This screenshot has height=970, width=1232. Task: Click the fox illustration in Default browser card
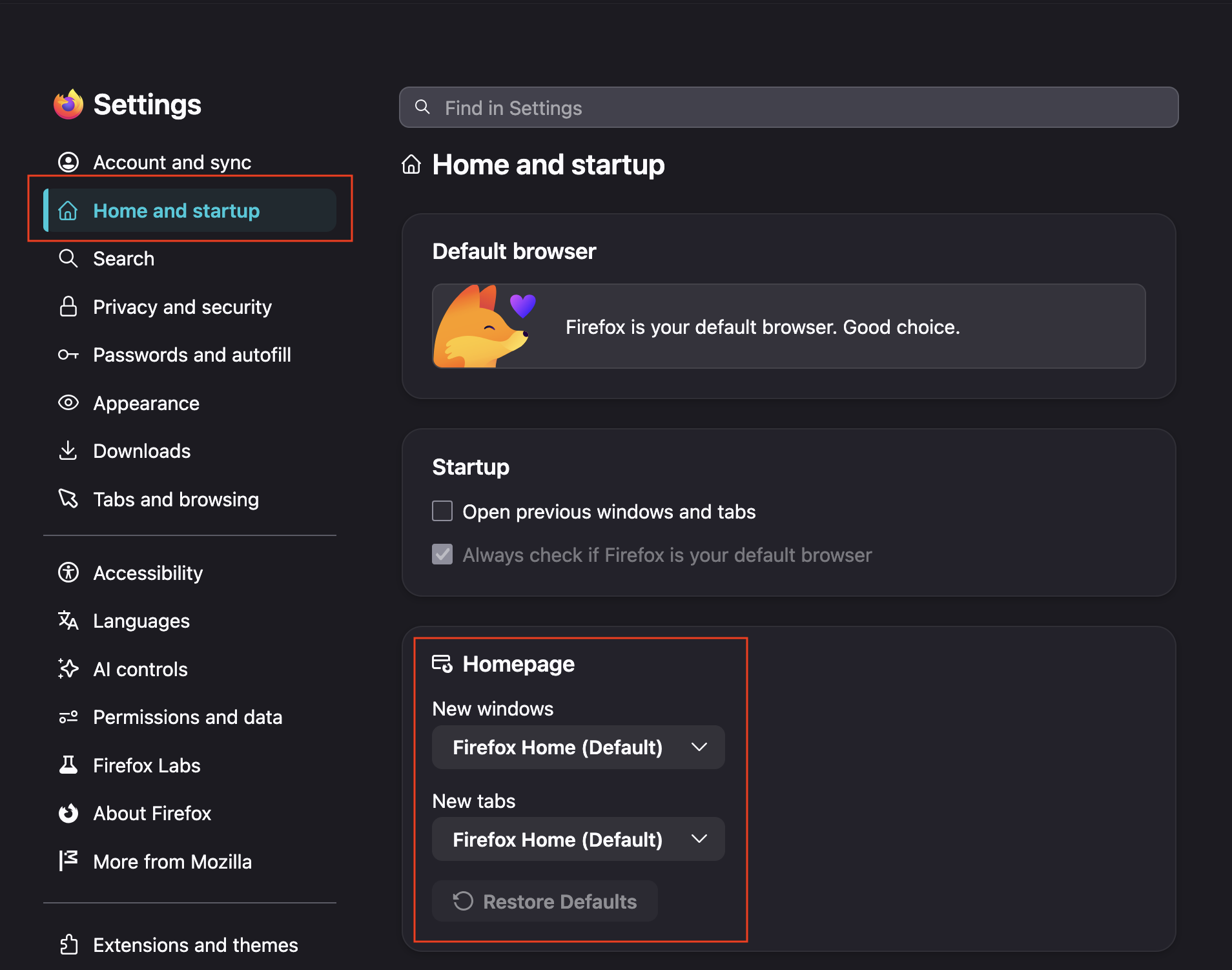486,326
